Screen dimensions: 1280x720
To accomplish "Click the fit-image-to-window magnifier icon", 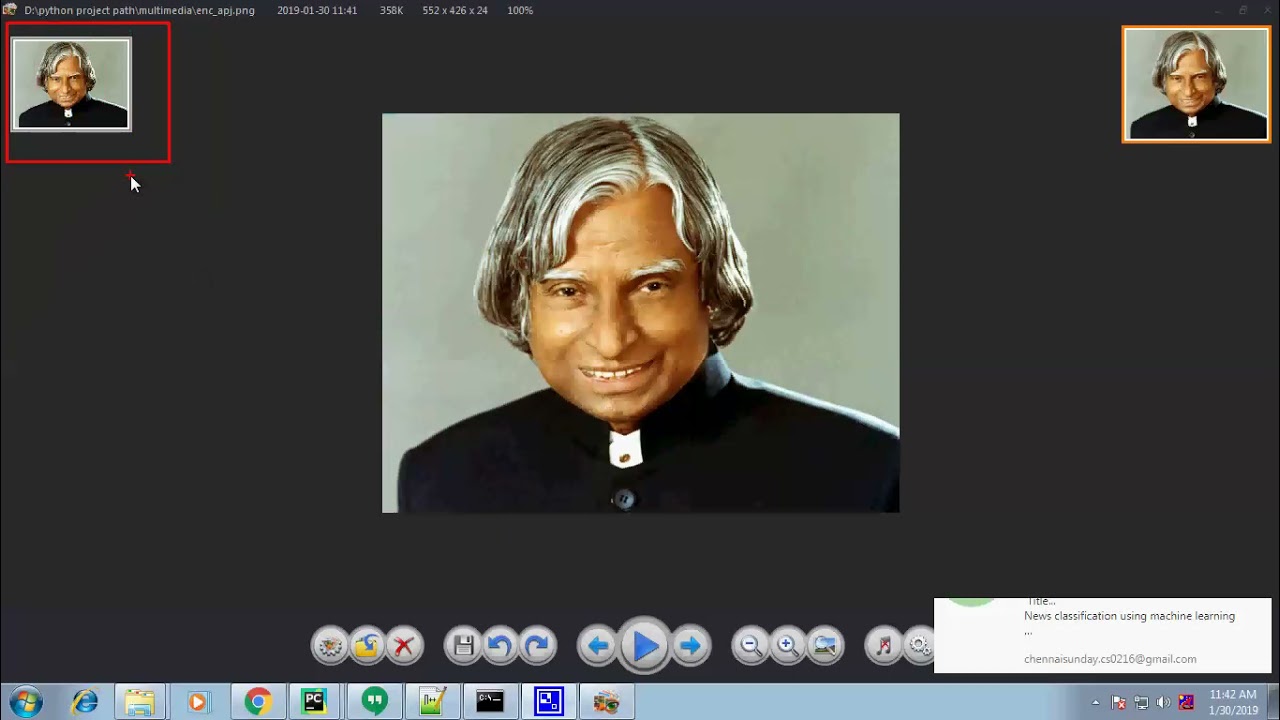I will pos(825,647).
